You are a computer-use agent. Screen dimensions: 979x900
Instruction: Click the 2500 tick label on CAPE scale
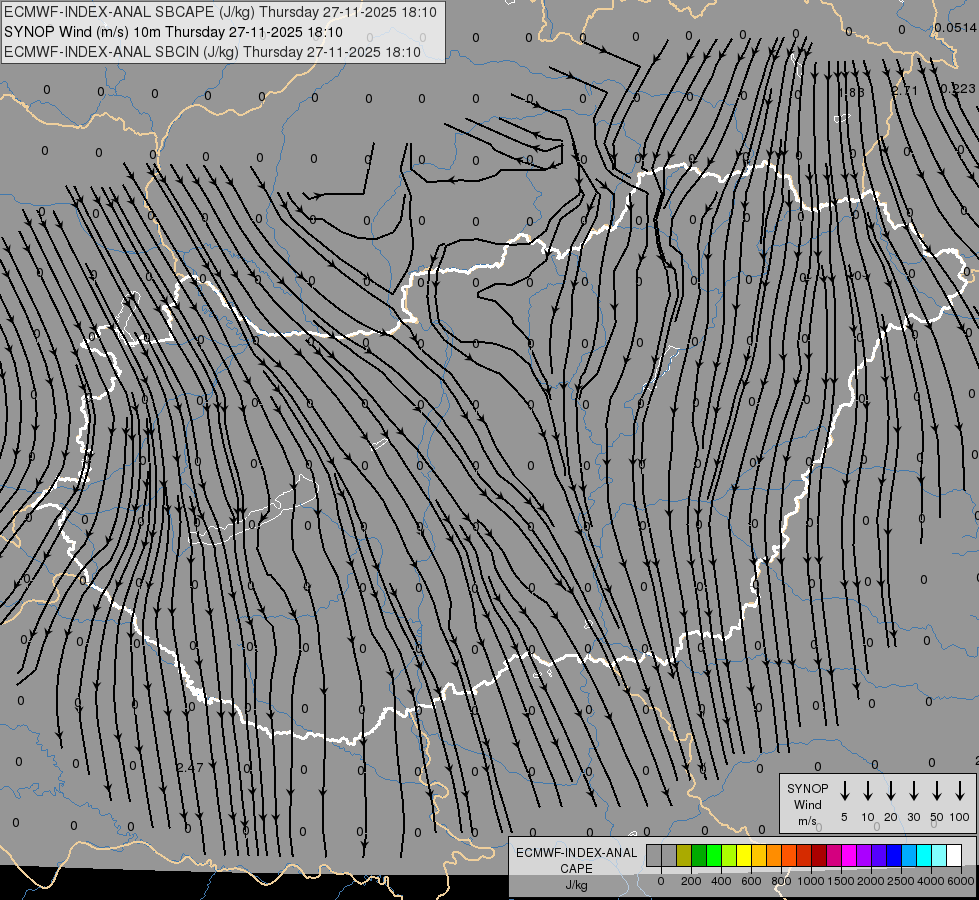pyautogui.click(x=901, y=881)
